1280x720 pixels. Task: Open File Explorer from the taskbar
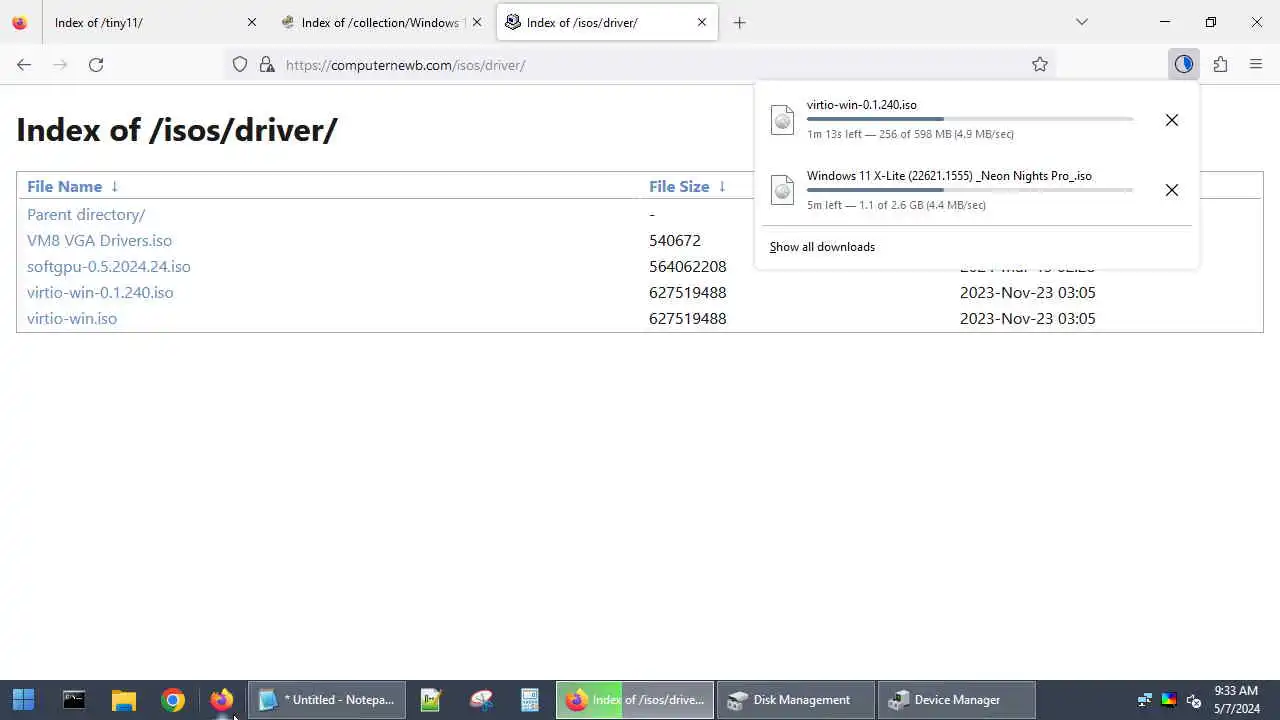[123, 700]
